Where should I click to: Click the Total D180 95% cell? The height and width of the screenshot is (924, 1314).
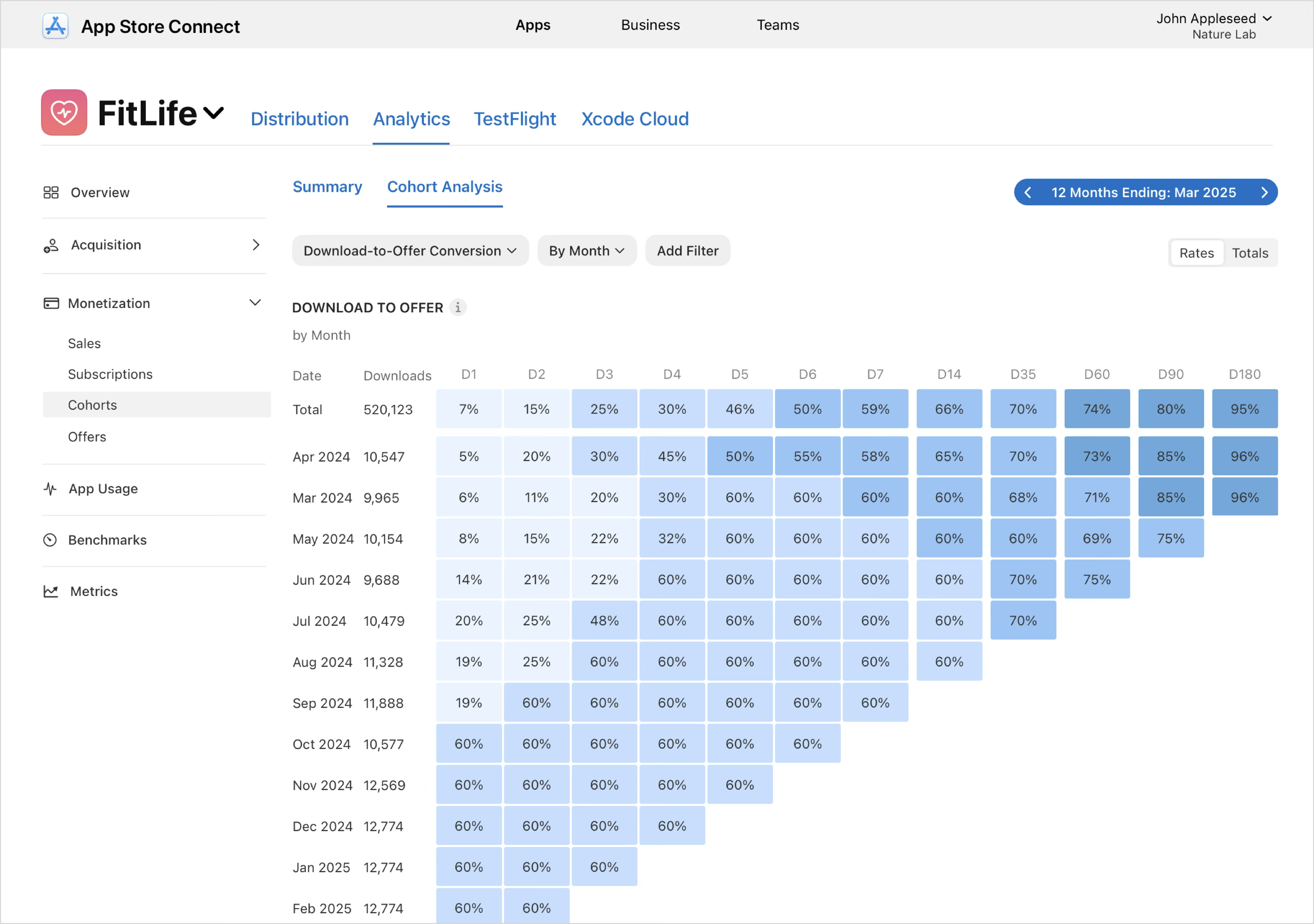click(x=1244, y=409)
